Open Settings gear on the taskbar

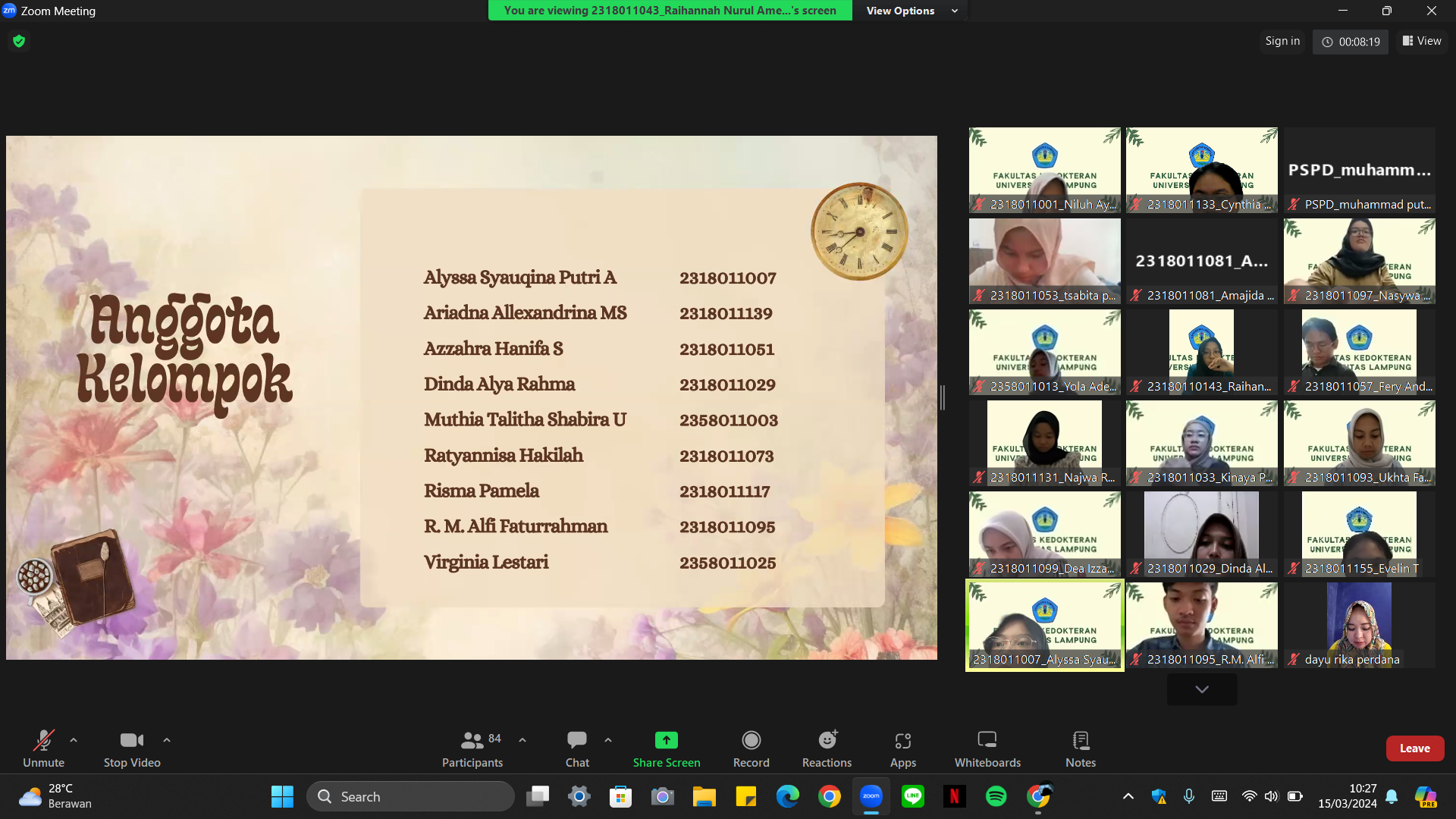[579, 796]
